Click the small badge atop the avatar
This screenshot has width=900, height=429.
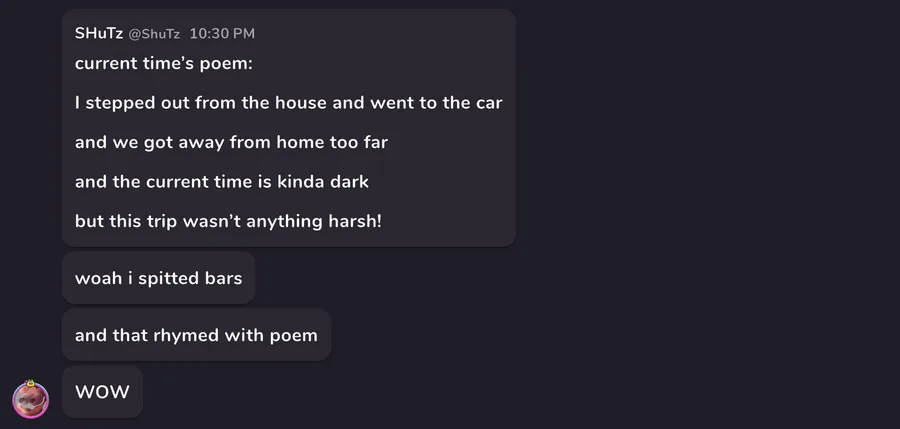(x=30, y=382)
